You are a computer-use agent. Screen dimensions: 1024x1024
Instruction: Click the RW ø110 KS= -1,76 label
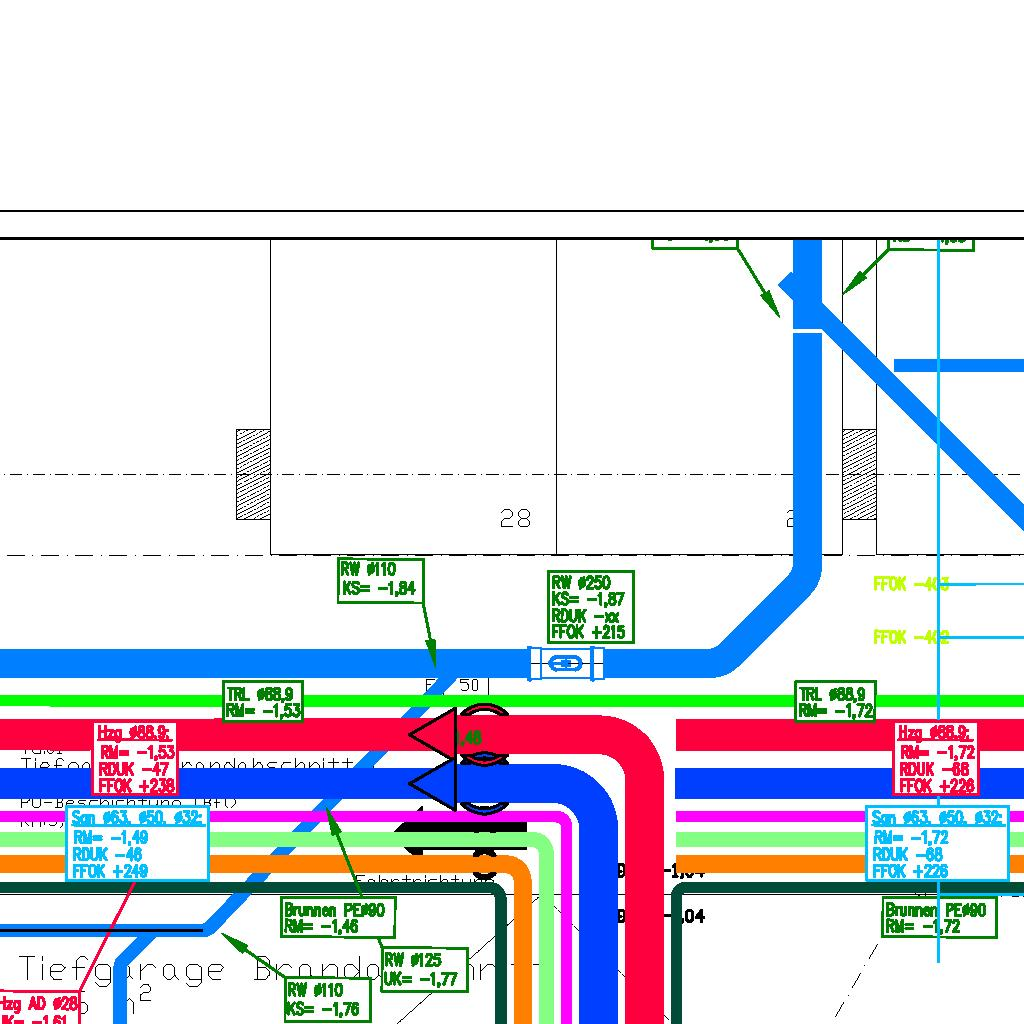point(327,1000)
